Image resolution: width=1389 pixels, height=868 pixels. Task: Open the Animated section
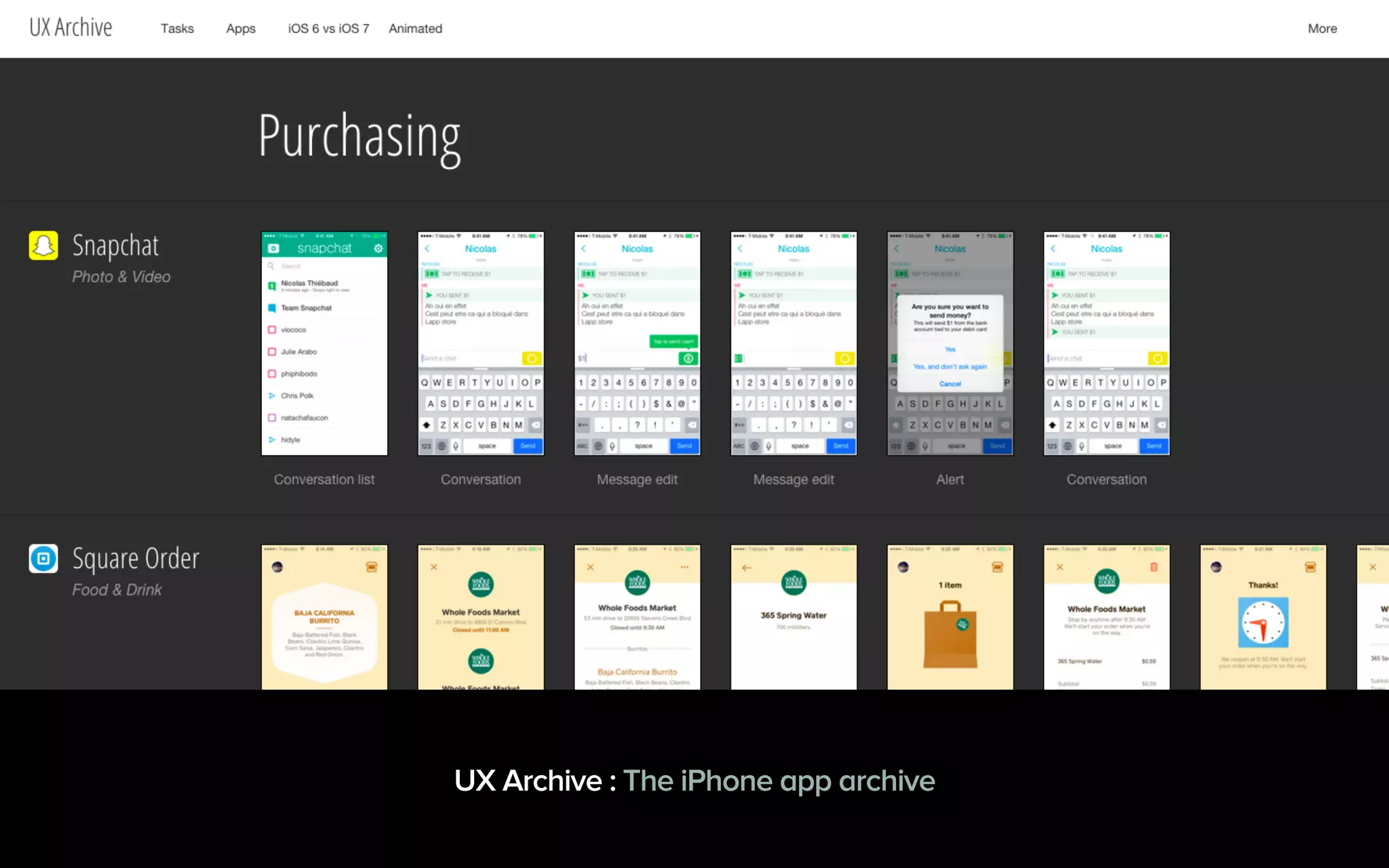click(x=415, y=28)
